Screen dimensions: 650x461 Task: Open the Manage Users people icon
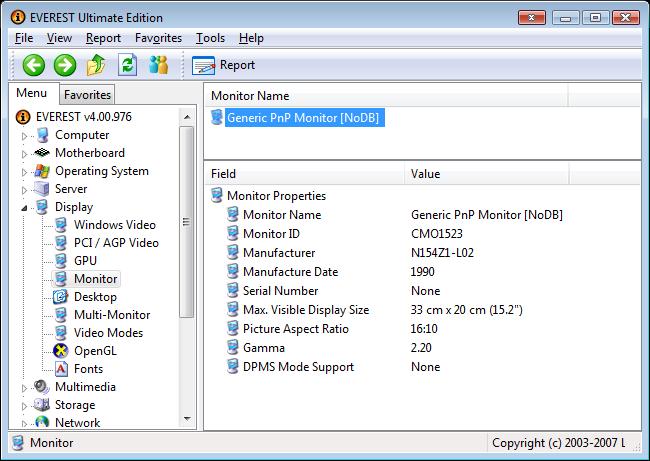158,65
